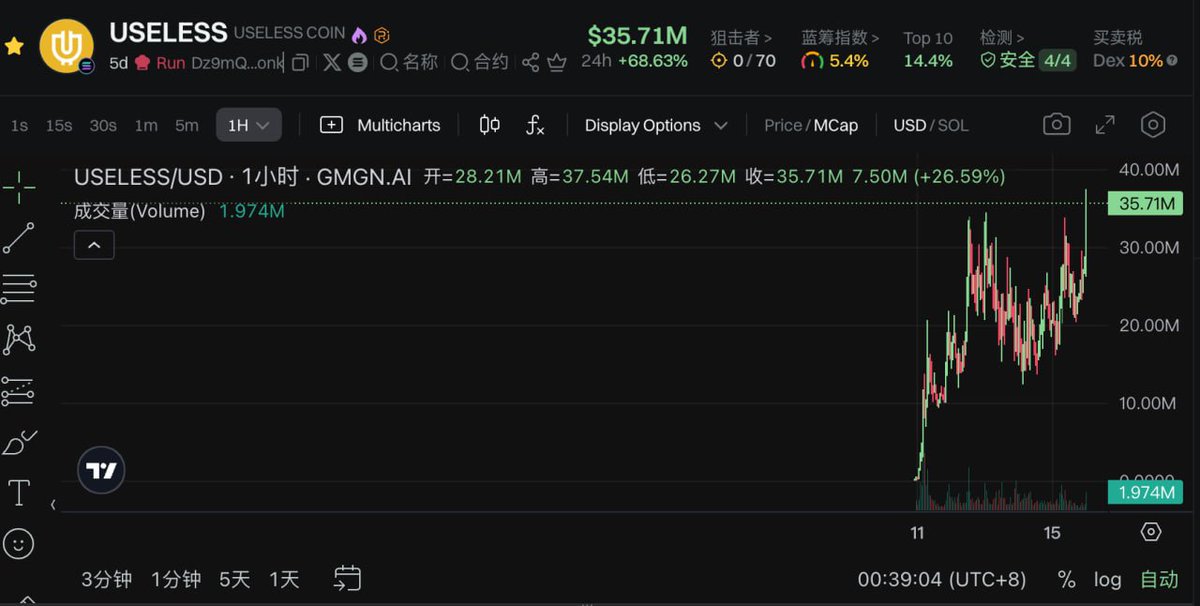
Task: Collapse the indicator legend with chevron
Action: pos(94,245)
